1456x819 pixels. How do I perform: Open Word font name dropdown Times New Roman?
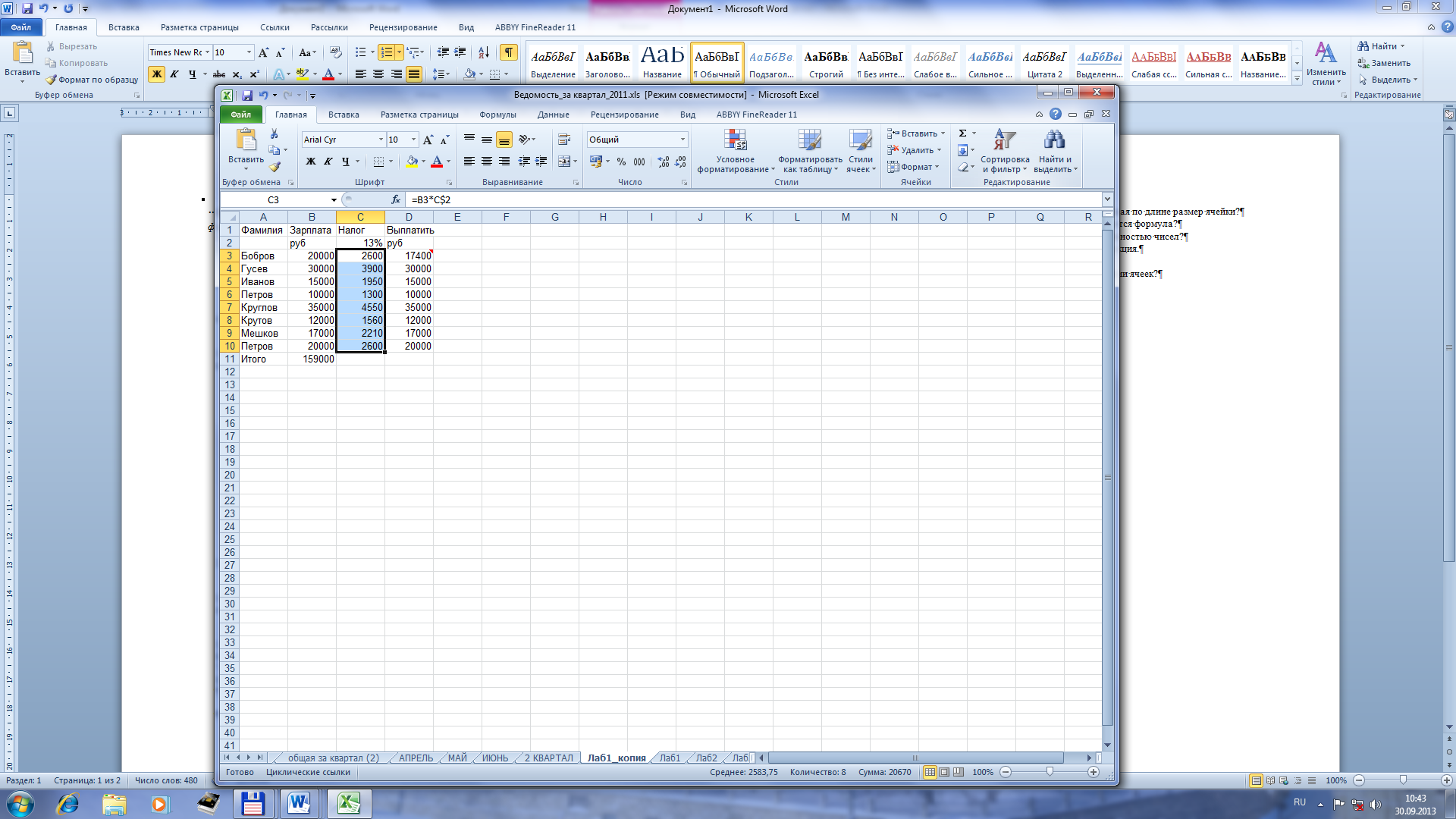(207, 52)
